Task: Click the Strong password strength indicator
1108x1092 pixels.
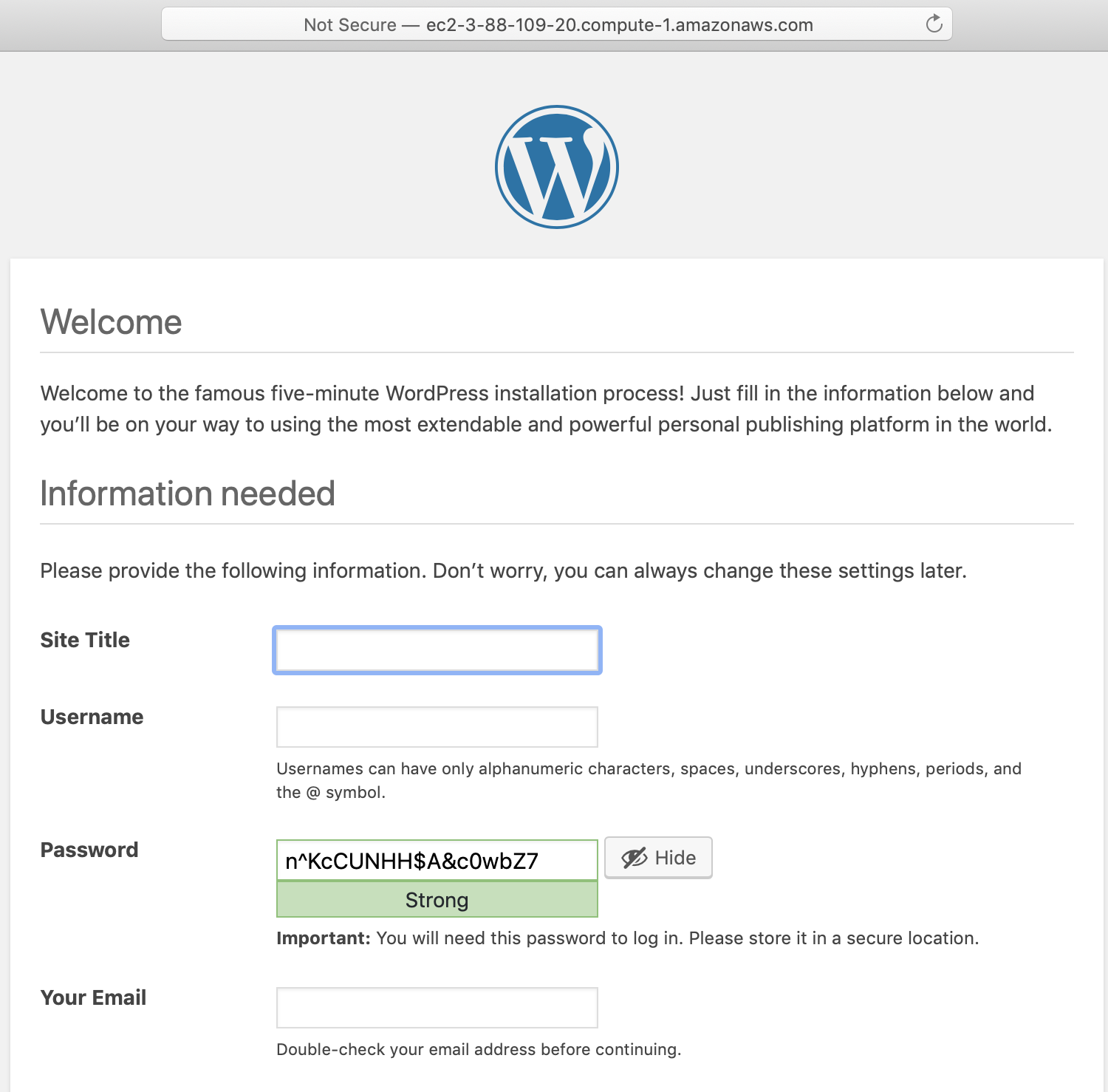Action: [x=437, y=900]
